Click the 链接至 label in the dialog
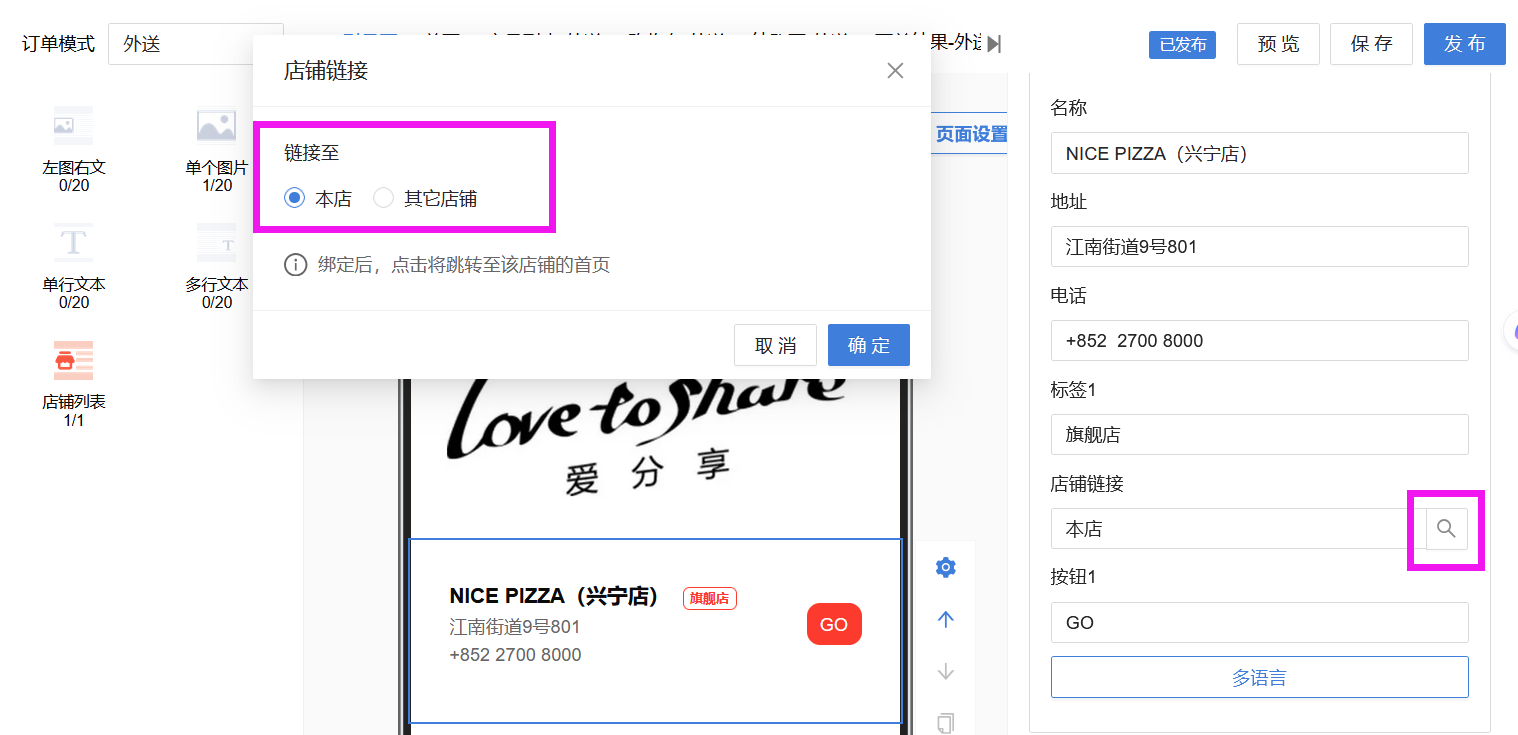1518x735 pixels. 312,153
